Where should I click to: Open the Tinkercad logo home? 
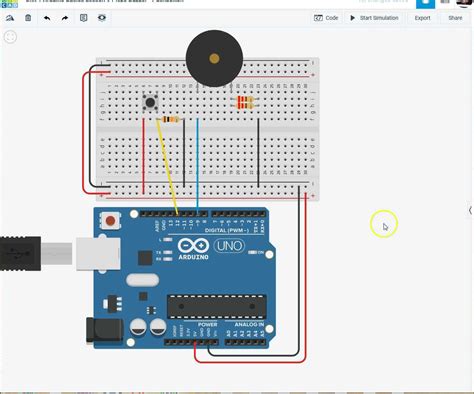(x=9, y=3)
